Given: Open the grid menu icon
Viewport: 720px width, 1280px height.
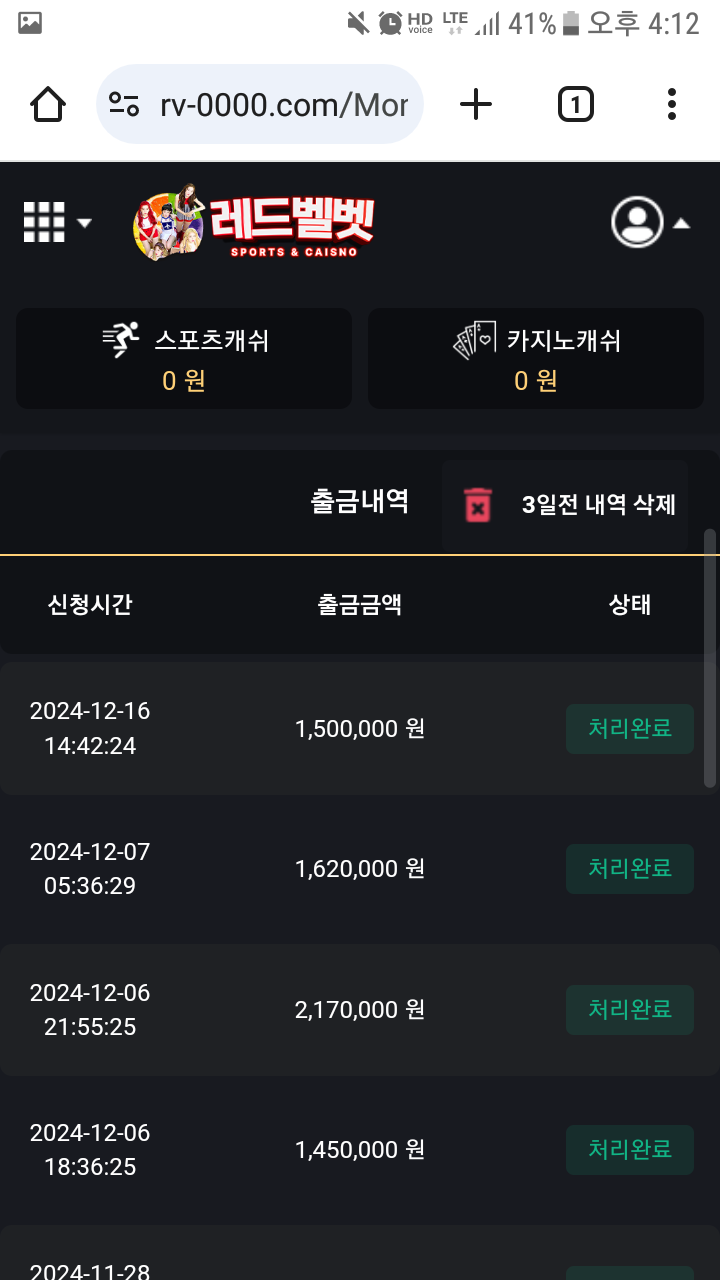Looking at the screenshot, I should click(44, 222).
